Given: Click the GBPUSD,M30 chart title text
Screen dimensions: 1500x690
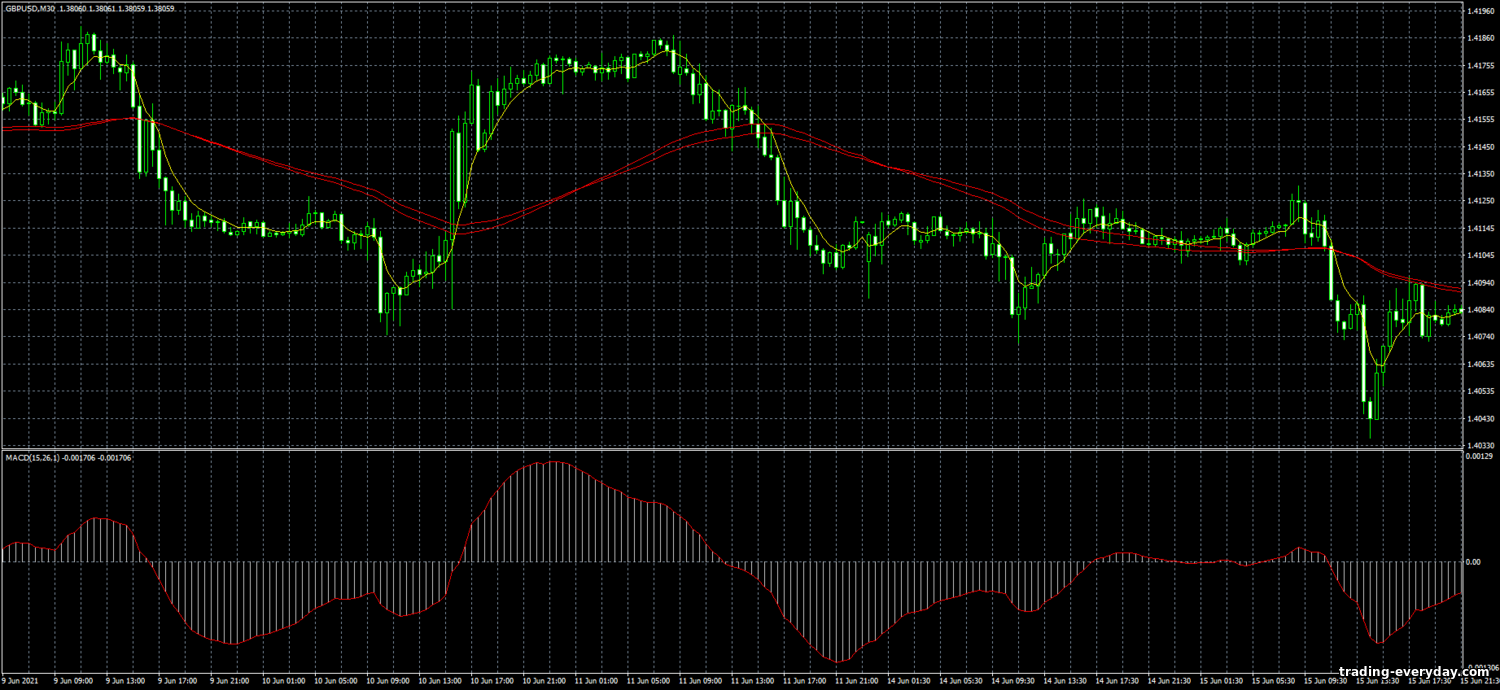Looking at the screenshot, I should 30,8.
